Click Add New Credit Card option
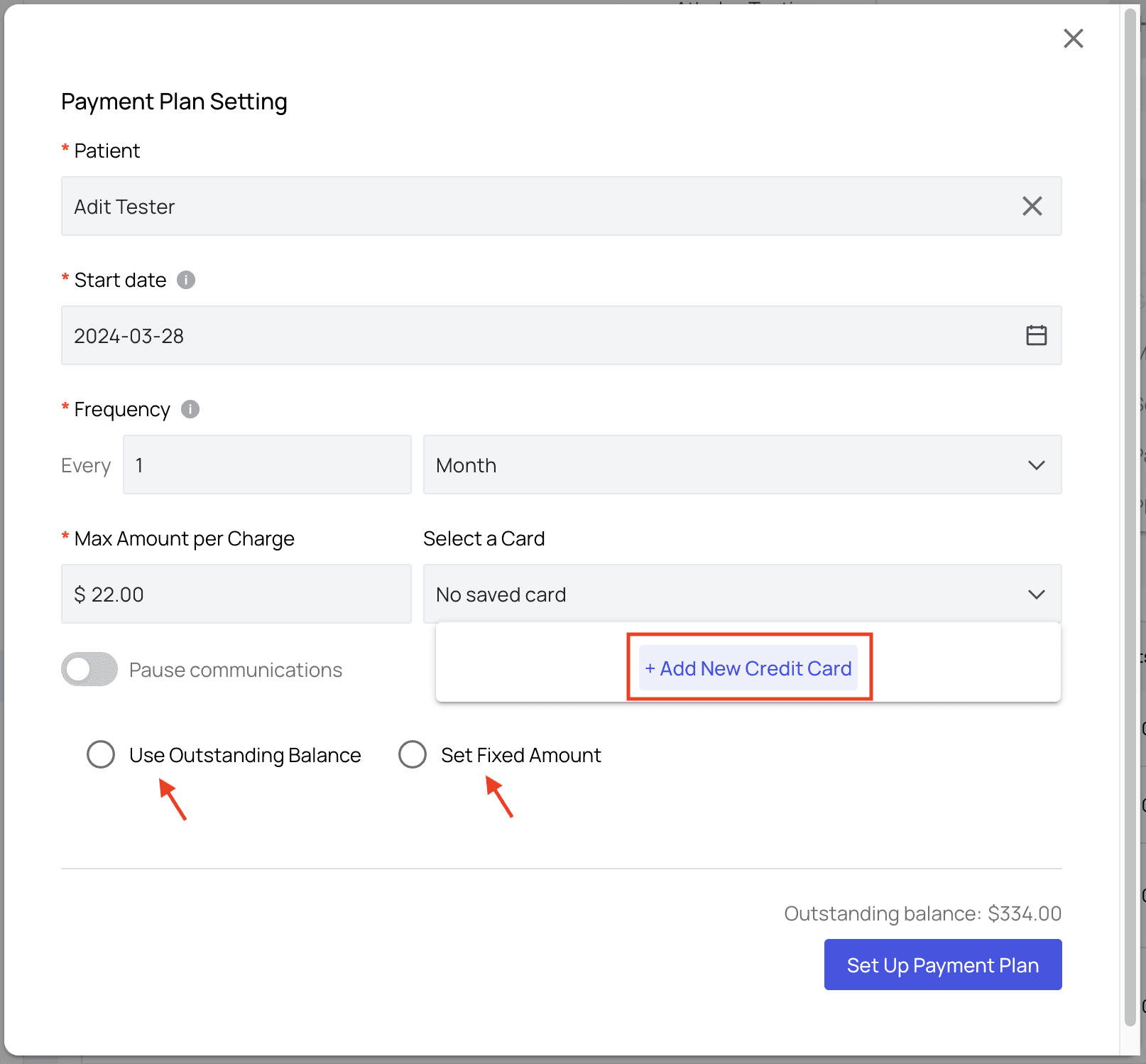Image resolution: width=1146 pixels, height=1064 pixels. [748, 668]
